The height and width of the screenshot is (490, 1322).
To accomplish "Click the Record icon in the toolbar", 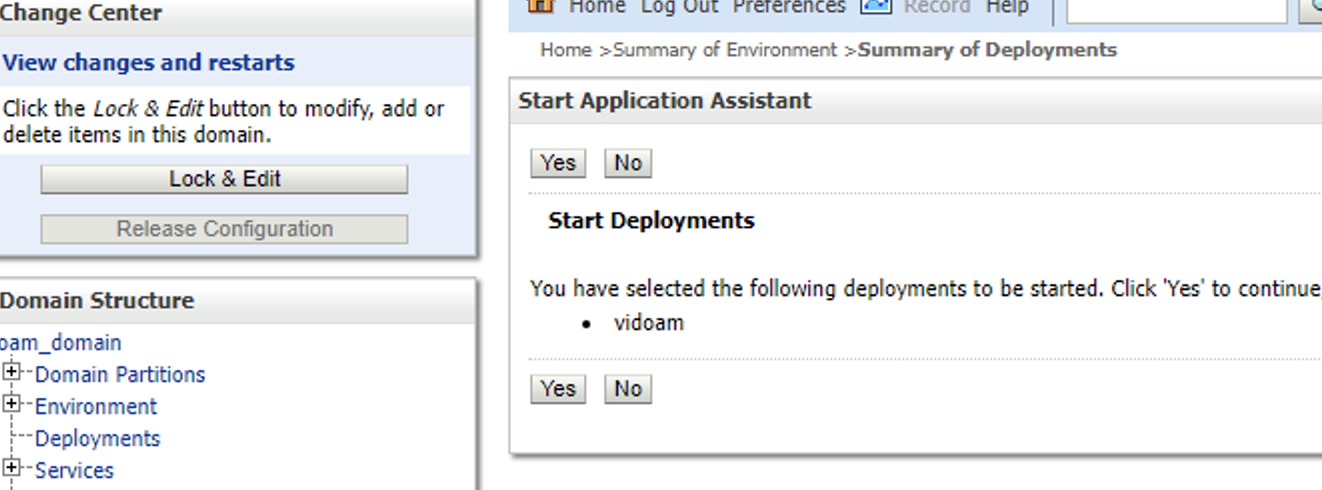I will point(876,5).
